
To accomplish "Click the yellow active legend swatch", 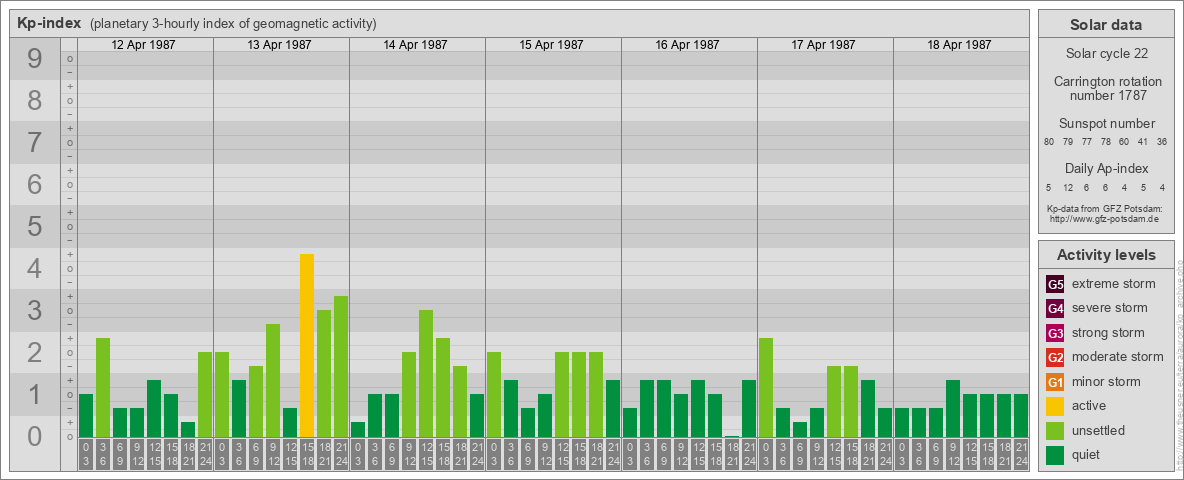I will pyautogui.click(x=1056, y=406).
